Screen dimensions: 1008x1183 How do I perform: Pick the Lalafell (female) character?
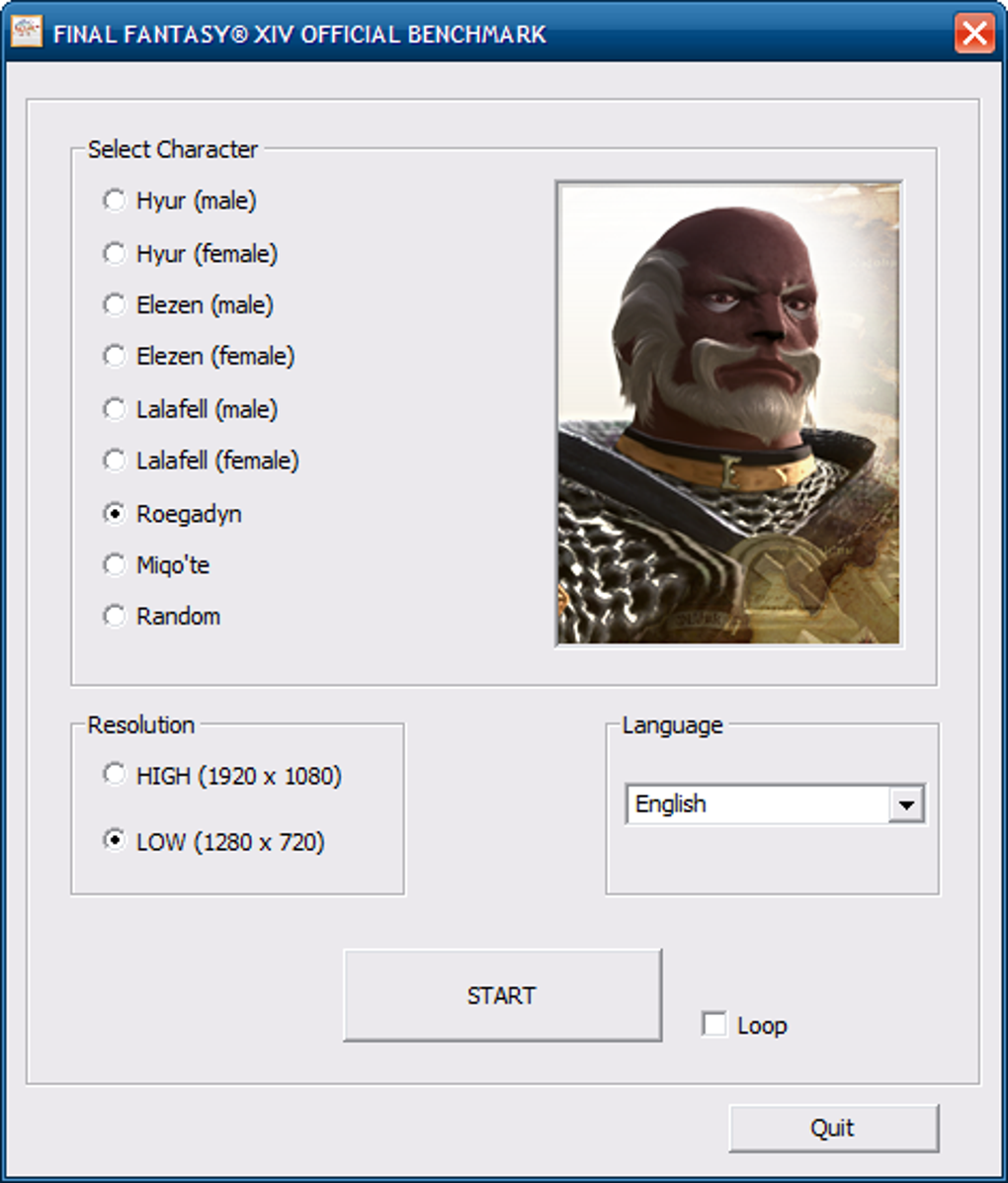114,461
